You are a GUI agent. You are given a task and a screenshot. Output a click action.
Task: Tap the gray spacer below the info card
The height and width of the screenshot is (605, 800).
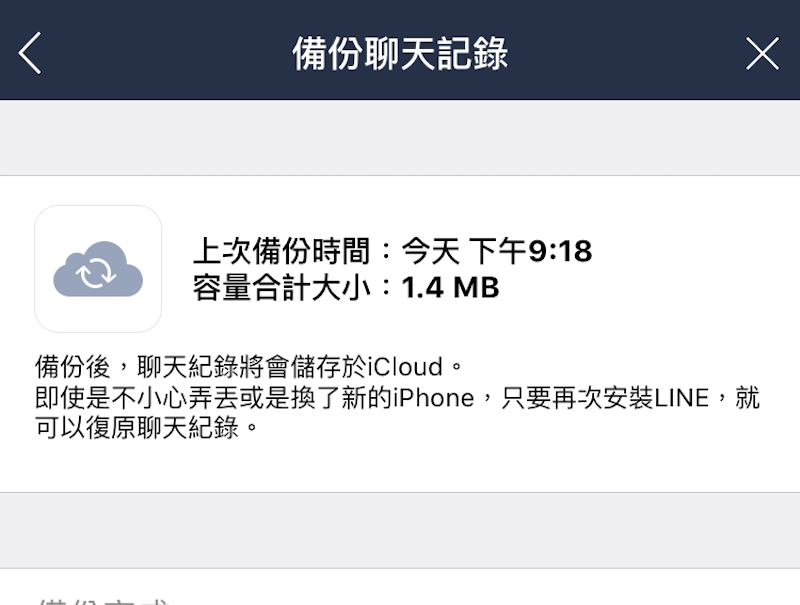[x=400, y=530]
